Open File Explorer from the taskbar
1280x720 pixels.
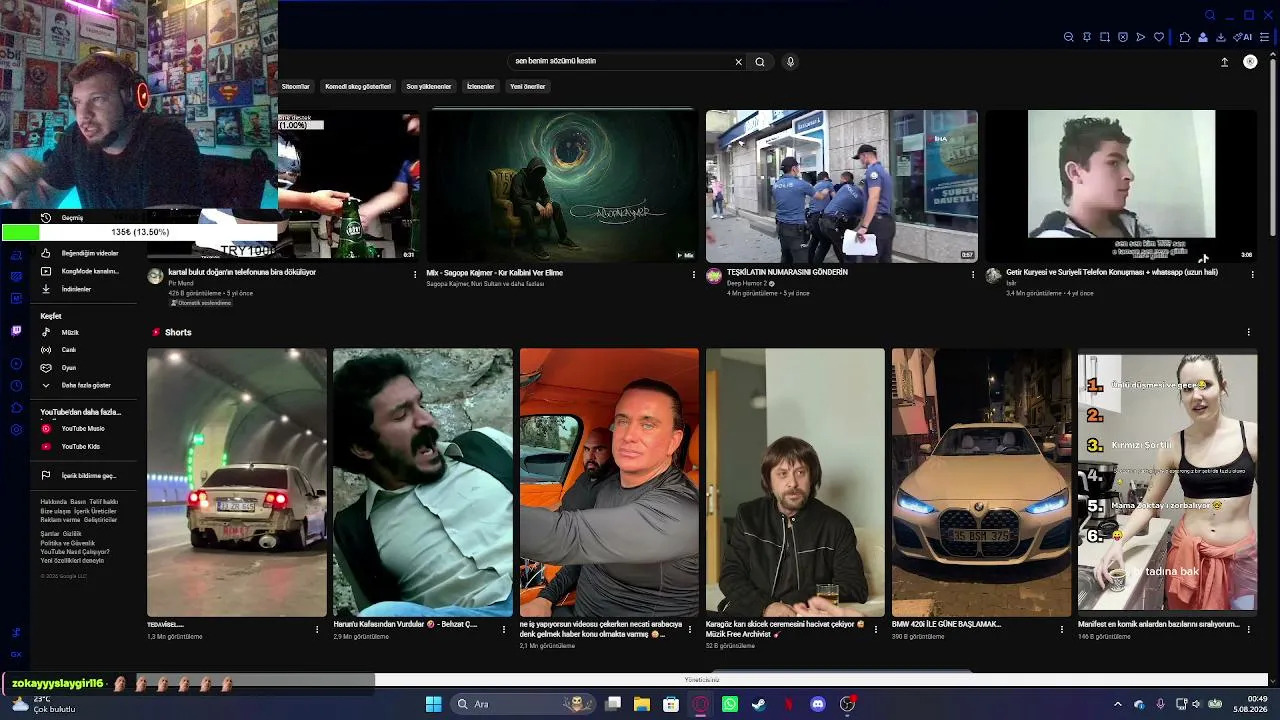(642, 704)
